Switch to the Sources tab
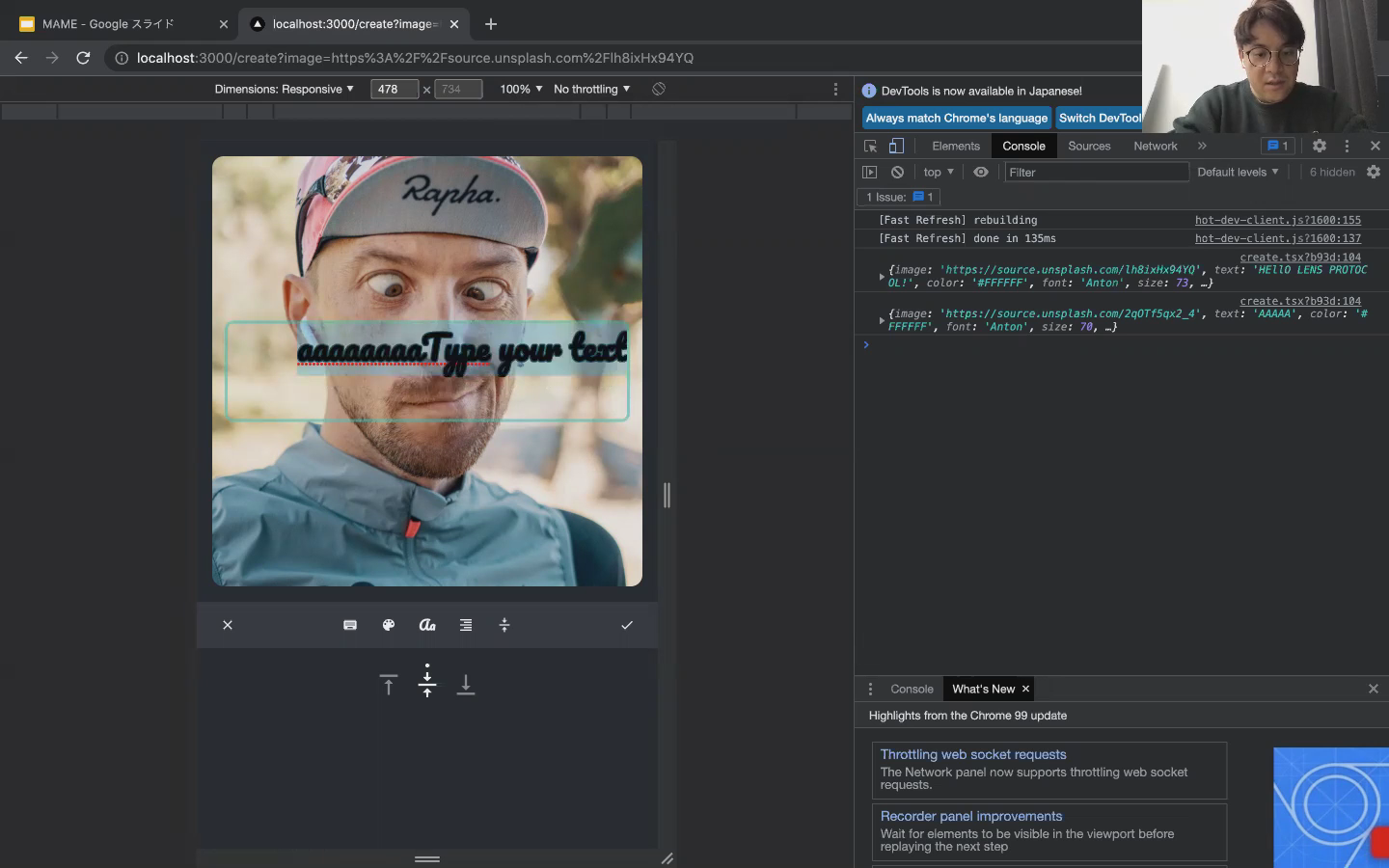The height and width of the screenshot is (868, 1389). (x=1089, y=146)
